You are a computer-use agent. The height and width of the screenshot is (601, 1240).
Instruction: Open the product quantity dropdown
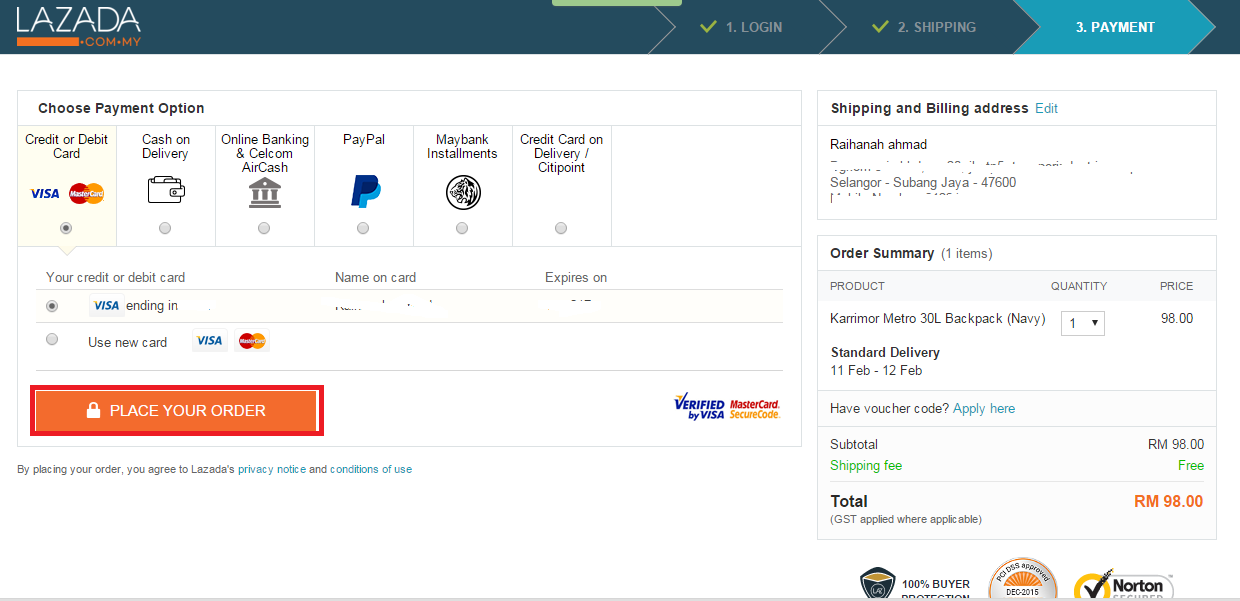[1083, 323]
